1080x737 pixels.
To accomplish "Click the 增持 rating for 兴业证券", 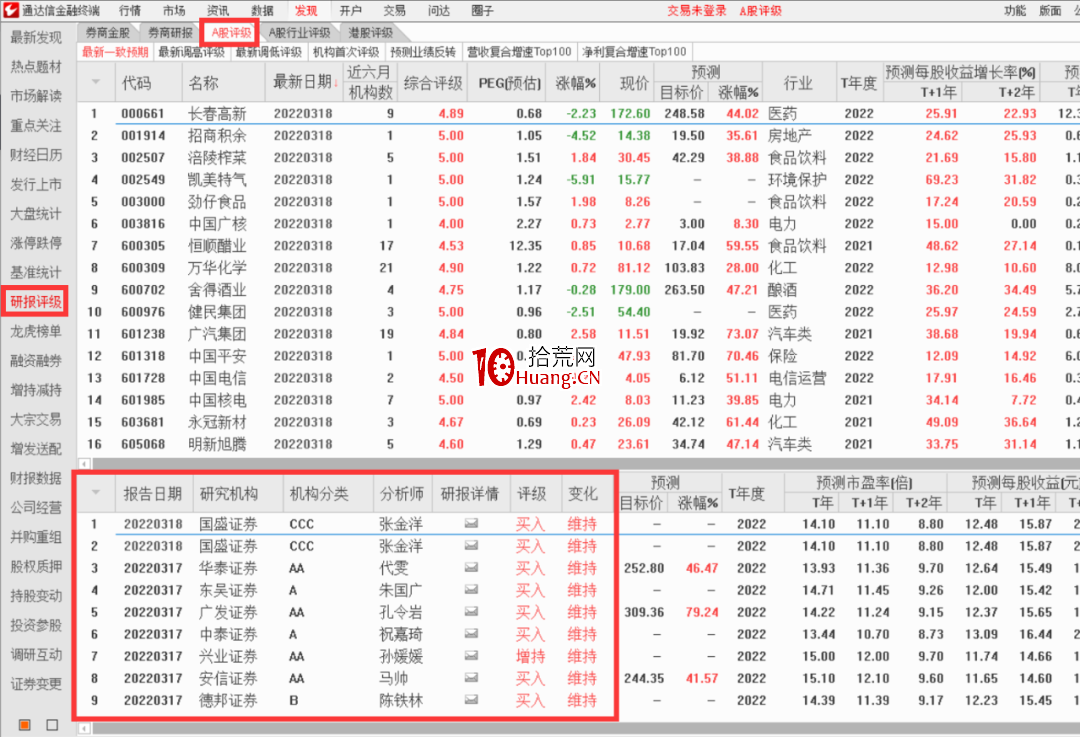I will (530, 656).
